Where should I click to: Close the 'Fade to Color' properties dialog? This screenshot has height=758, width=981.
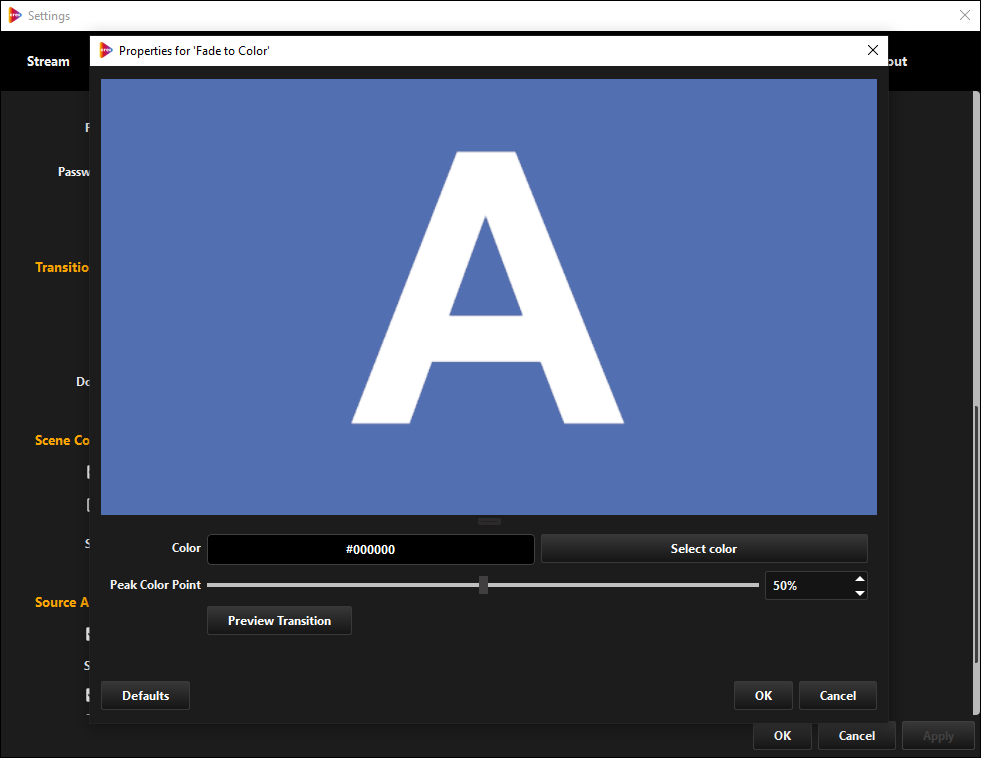tap(872, 50)
